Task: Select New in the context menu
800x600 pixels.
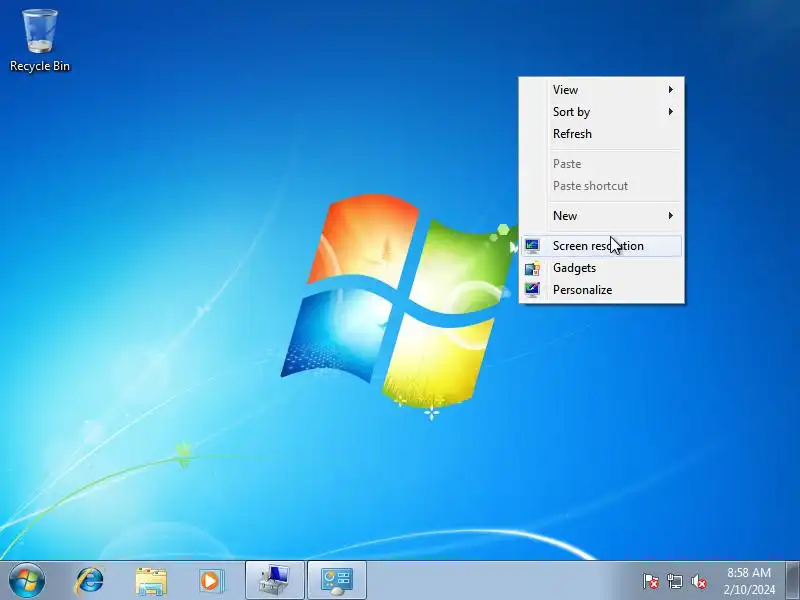Action: click(602, 216)
